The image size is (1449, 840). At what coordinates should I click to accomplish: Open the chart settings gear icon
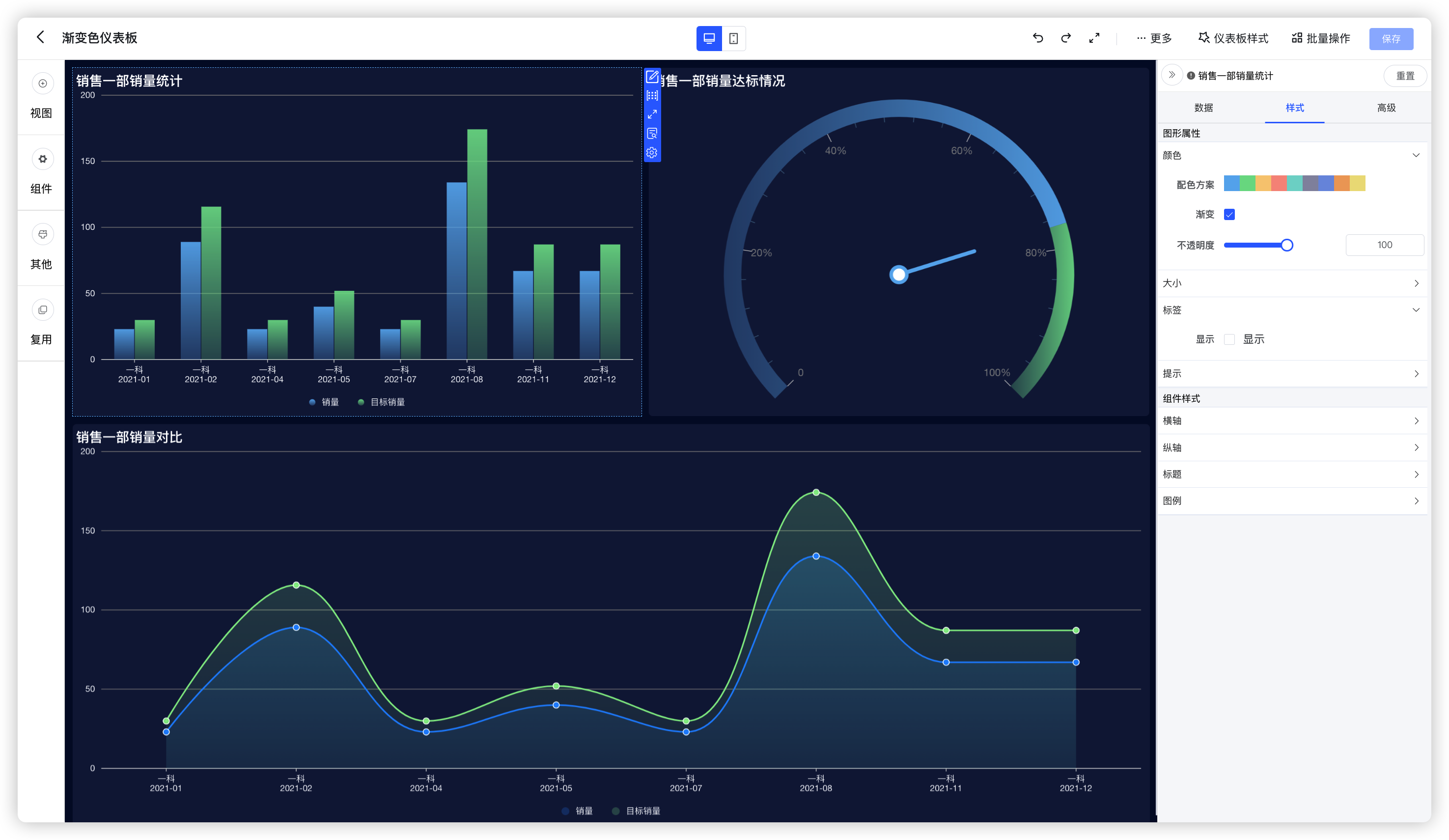click(651, 153)
